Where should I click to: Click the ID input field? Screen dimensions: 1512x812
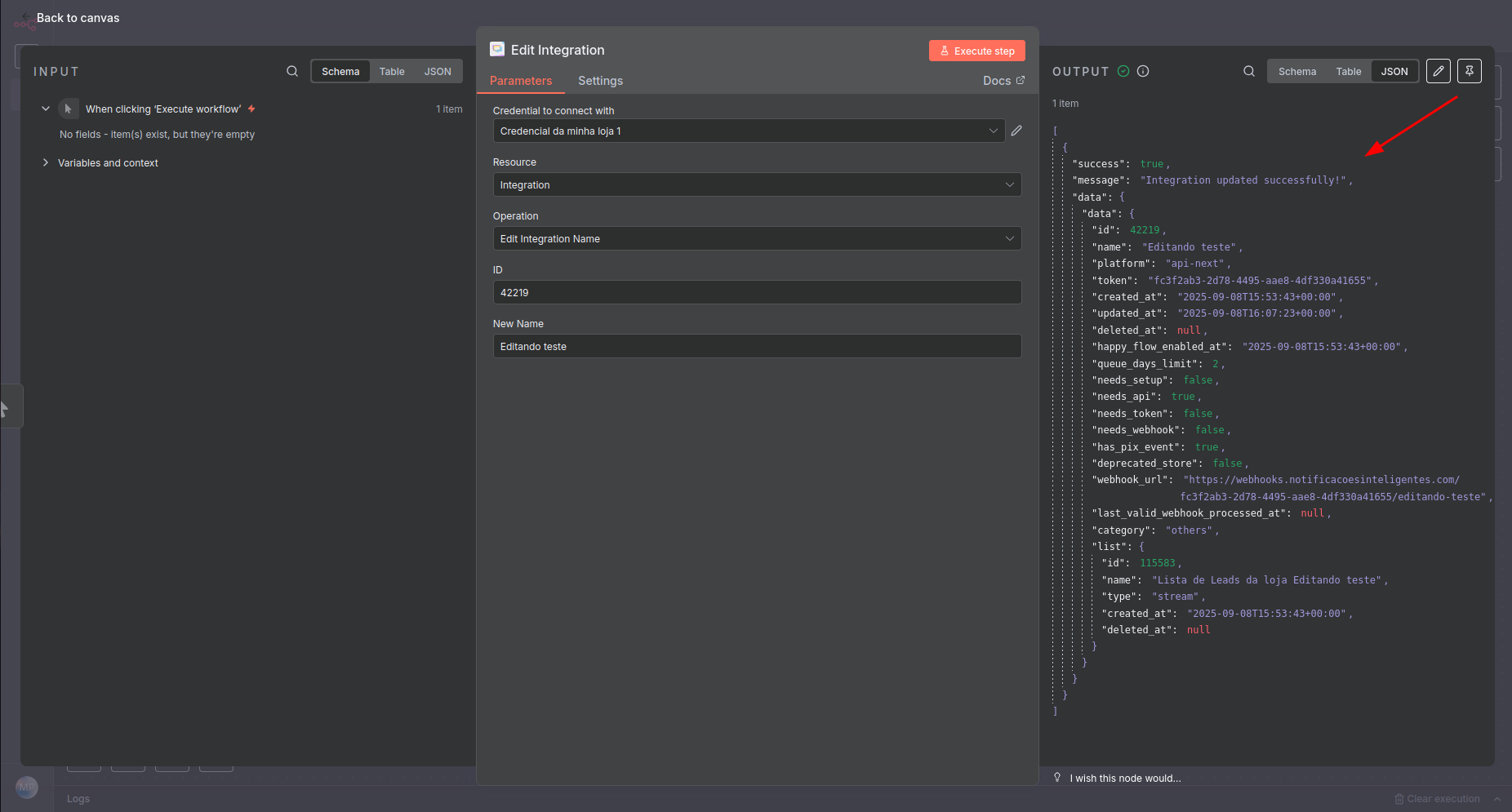[x=757, y=292]
